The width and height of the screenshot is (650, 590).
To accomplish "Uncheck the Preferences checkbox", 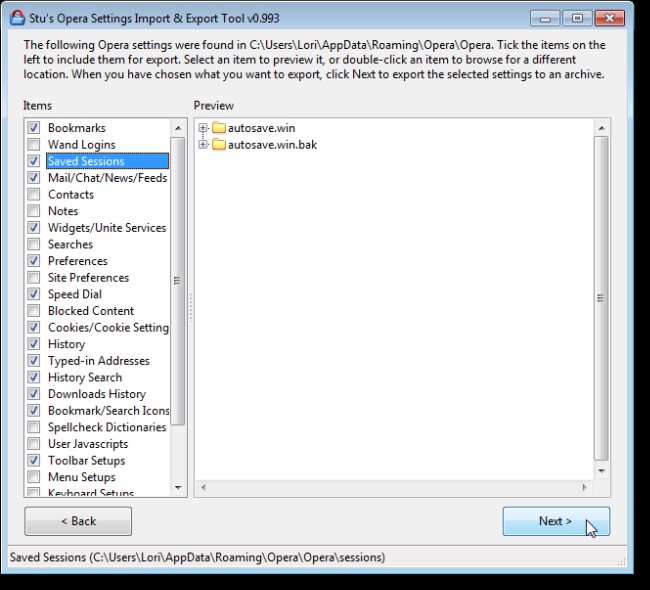I will 34,261.
